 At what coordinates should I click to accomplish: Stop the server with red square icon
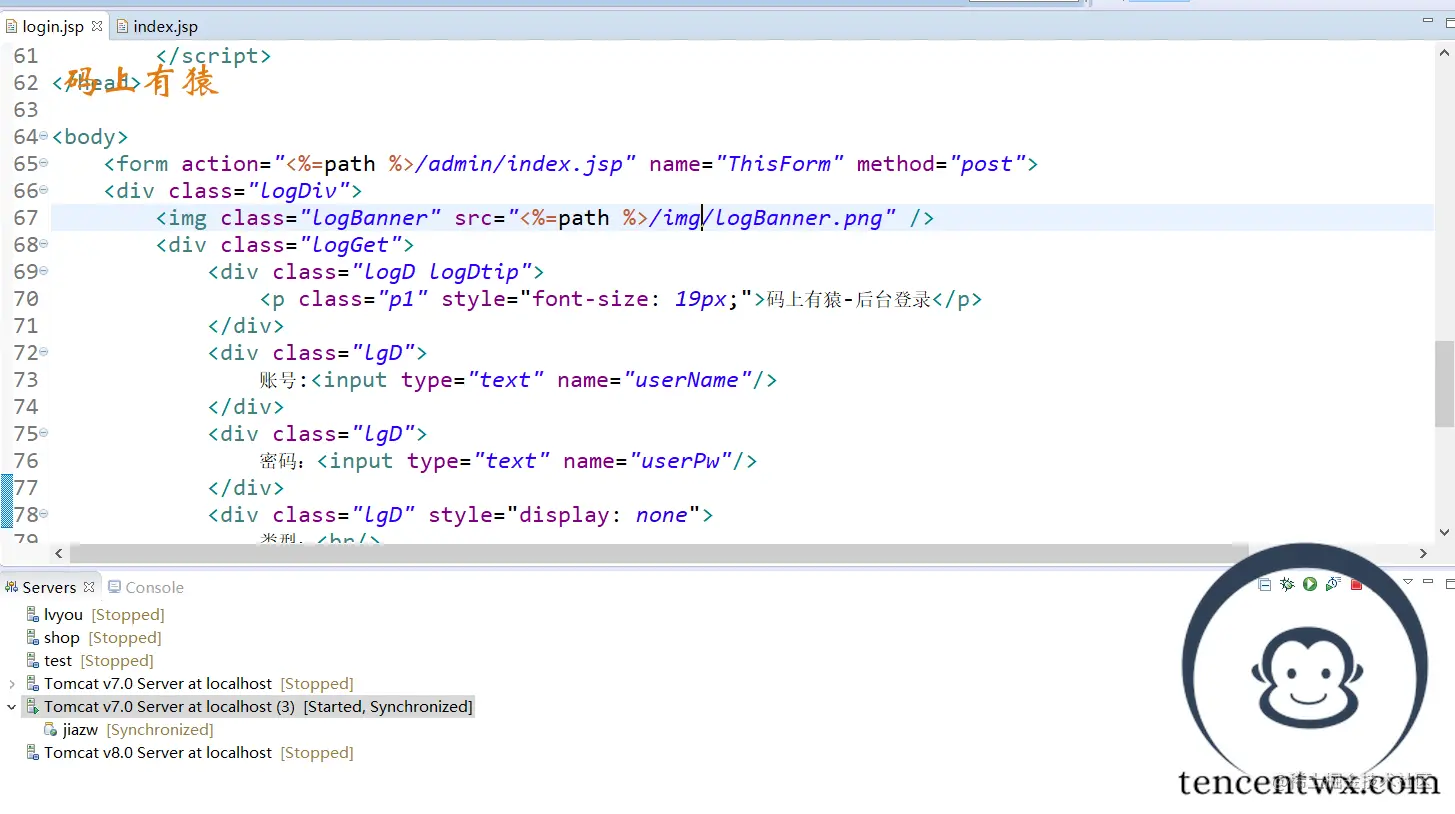click(x=1357, y=584)
